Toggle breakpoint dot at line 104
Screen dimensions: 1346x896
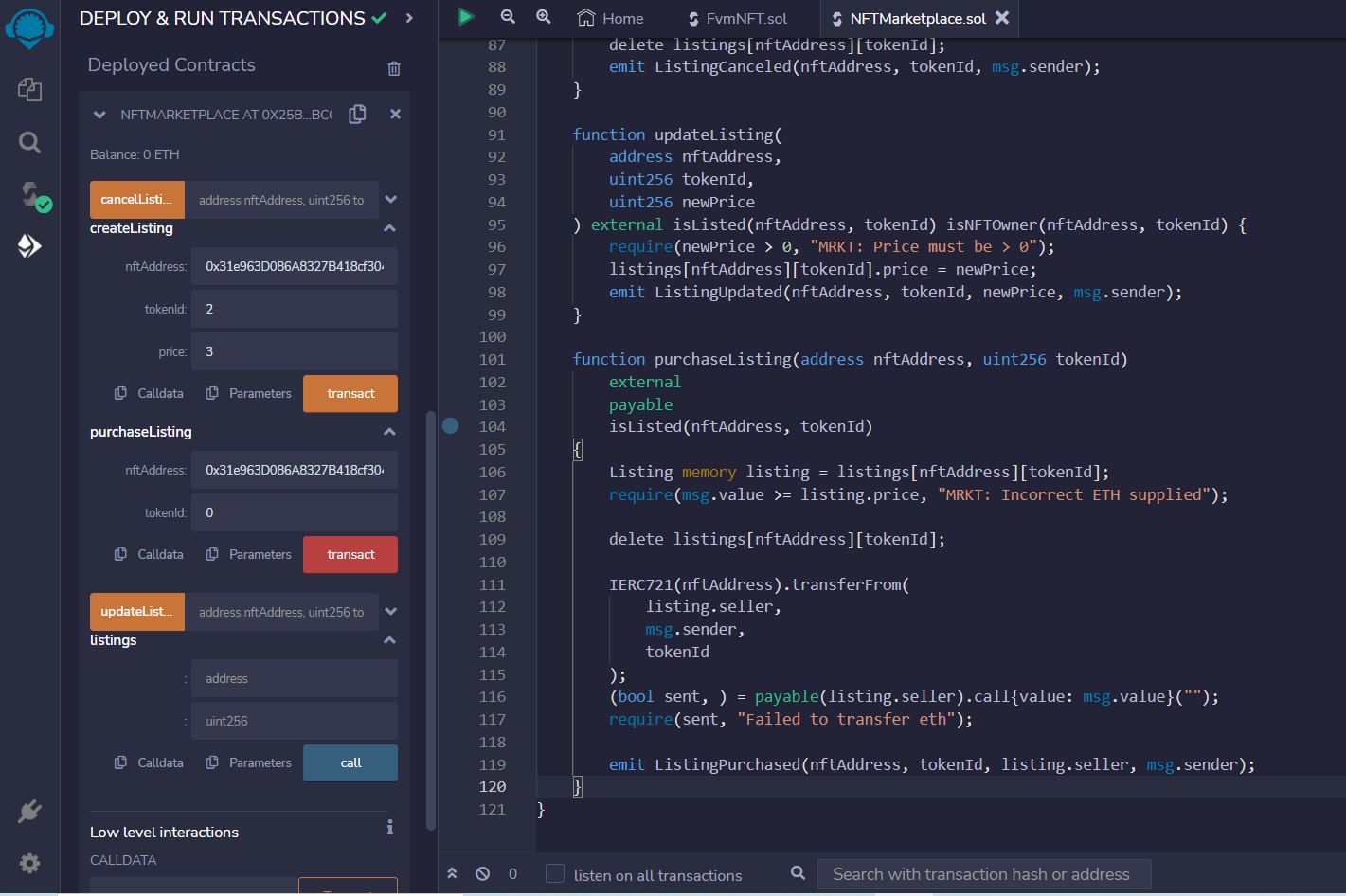450,426
